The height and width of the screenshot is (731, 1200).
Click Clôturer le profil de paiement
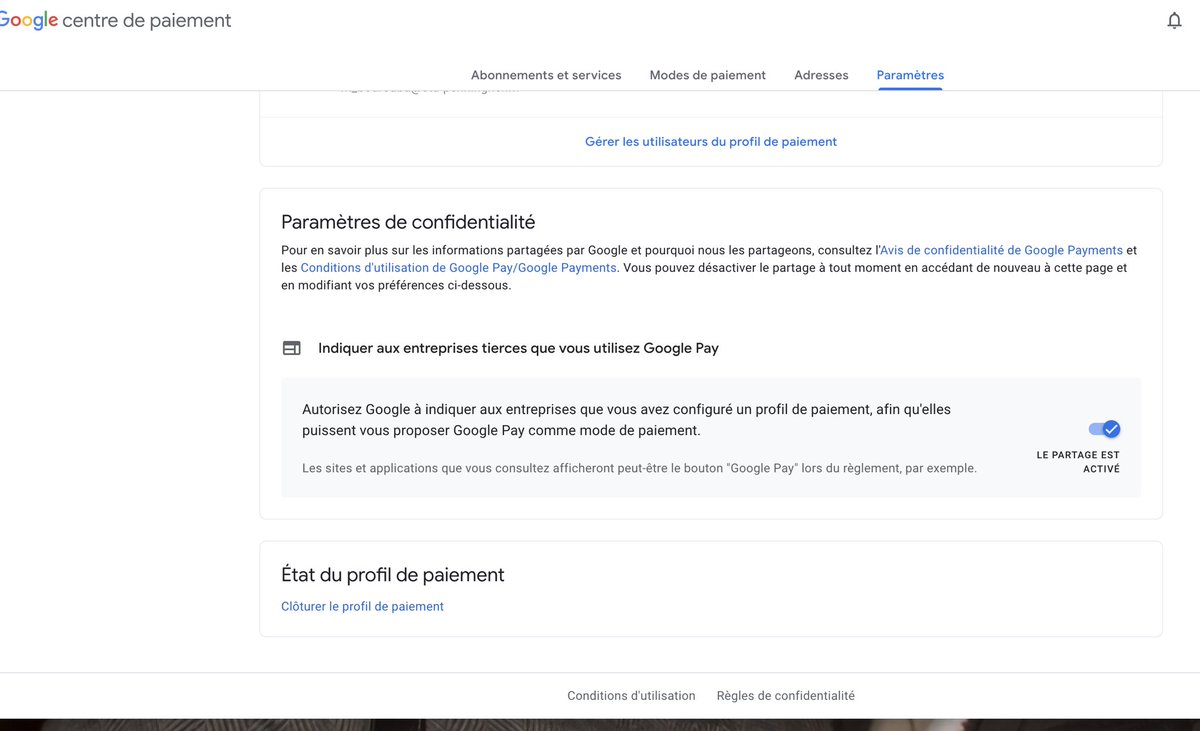[x=363, y=606]
